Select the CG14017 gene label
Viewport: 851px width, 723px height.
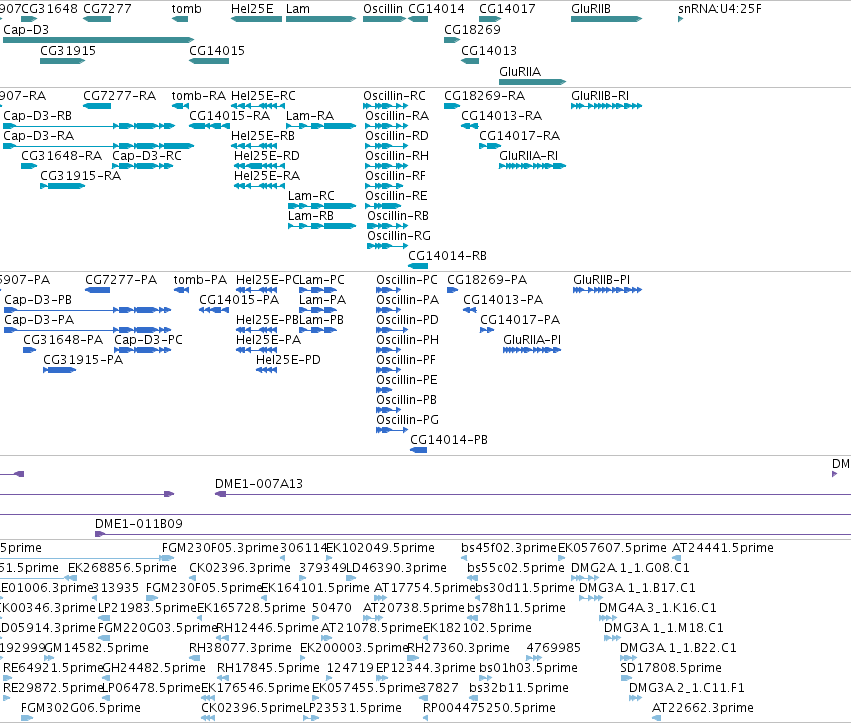click(x=507, y=9)
